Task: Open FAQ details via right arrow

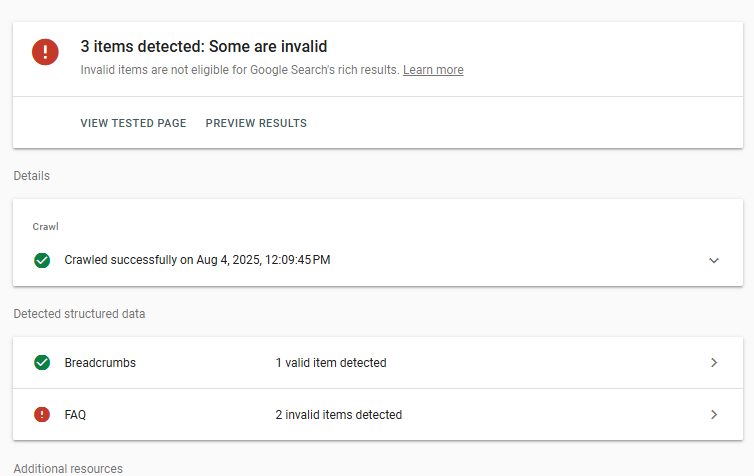Action: click(x=714, y=414)
